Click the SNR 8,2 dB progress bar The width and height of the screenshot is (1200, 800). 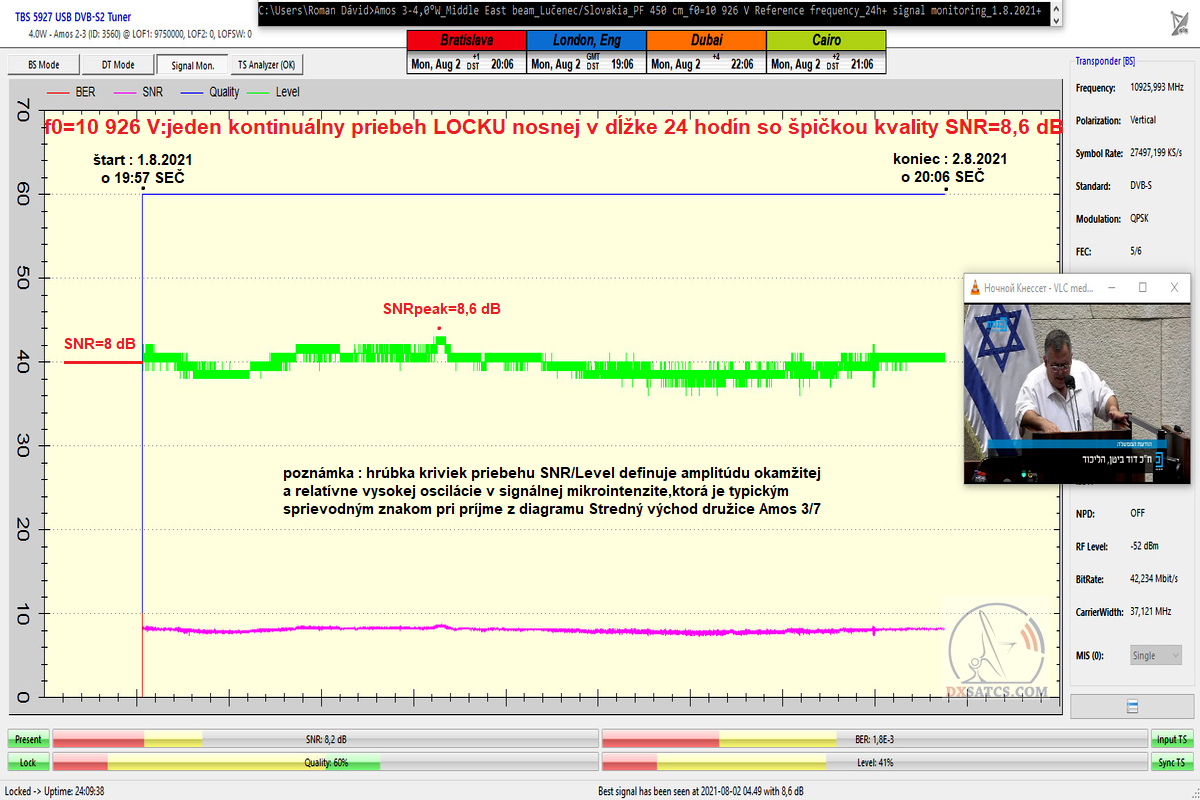(325, 740)
